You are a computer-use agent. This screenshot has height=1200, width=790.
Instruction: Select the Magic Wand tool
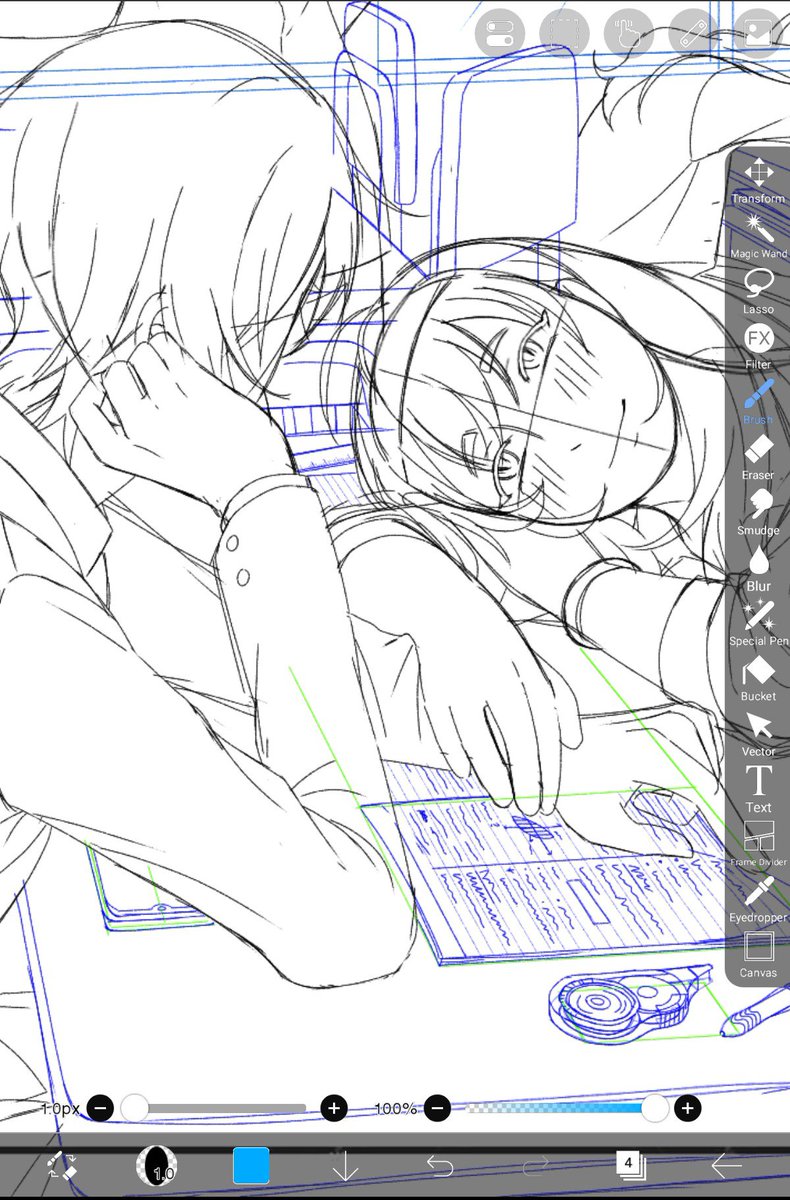(758, 235)
